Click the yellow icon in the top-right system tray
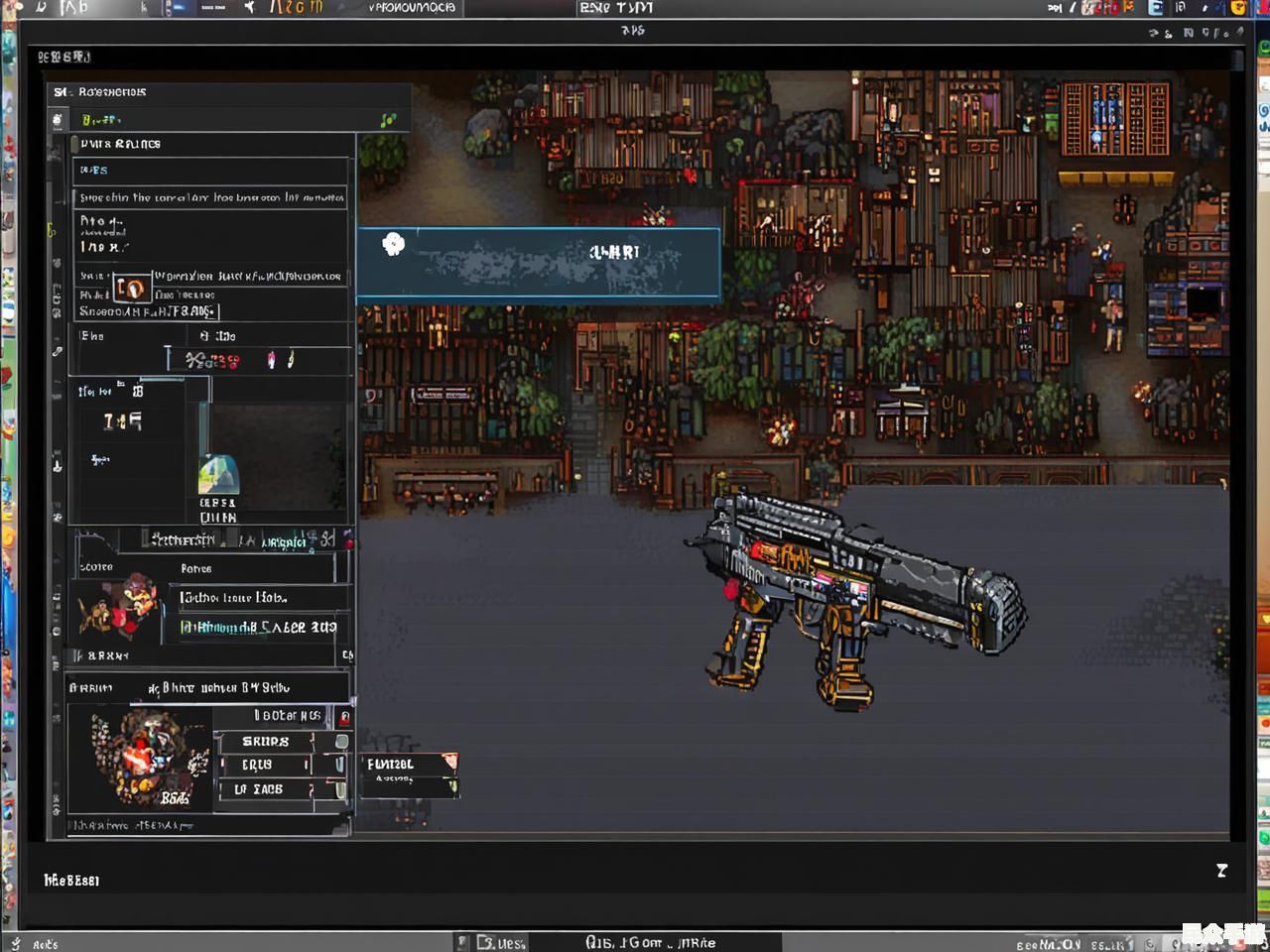1270x952 pixels. 1238,8
